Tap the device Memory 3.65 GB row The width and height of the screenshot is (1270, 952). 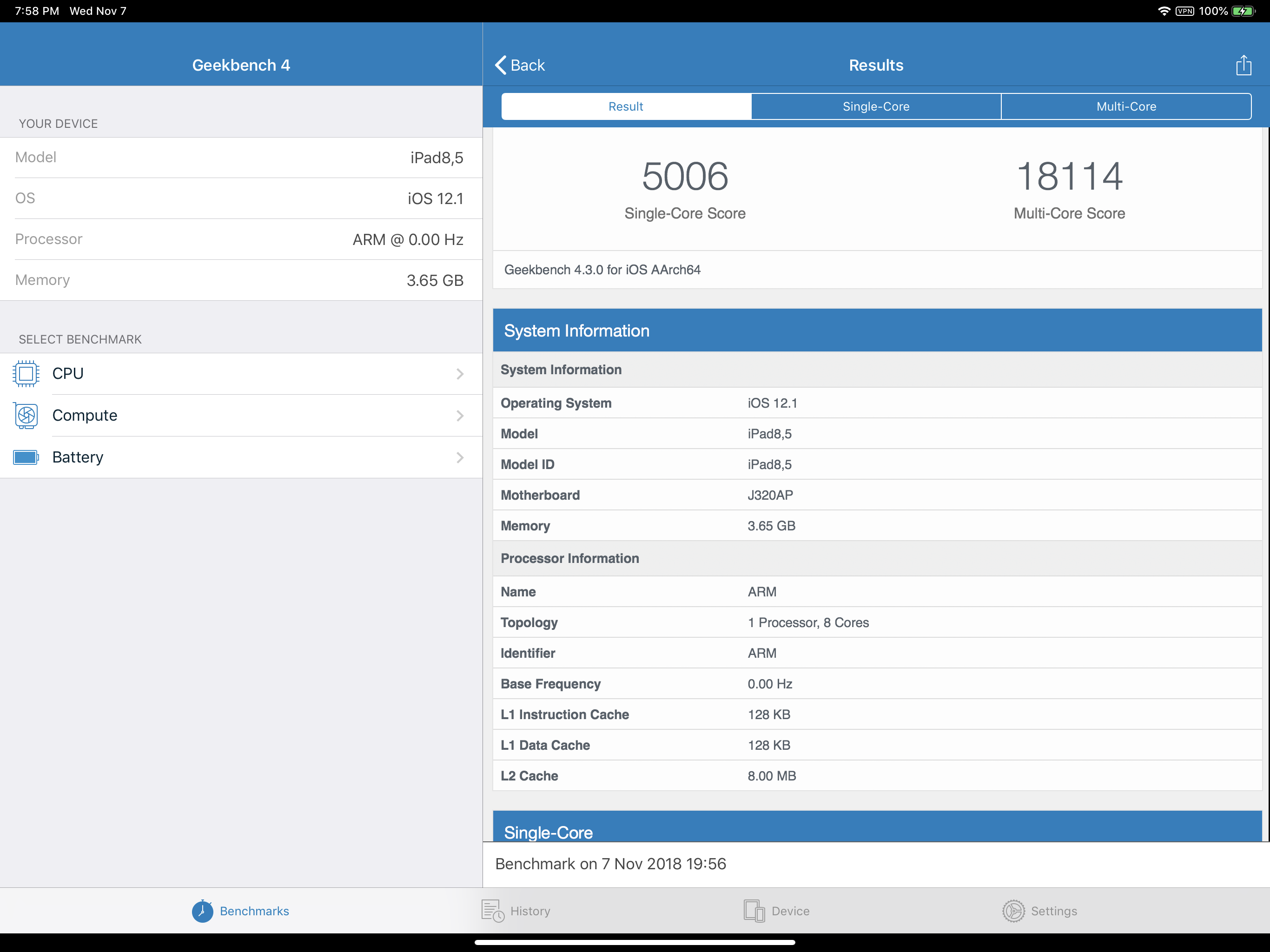click(x=241, y=280)
